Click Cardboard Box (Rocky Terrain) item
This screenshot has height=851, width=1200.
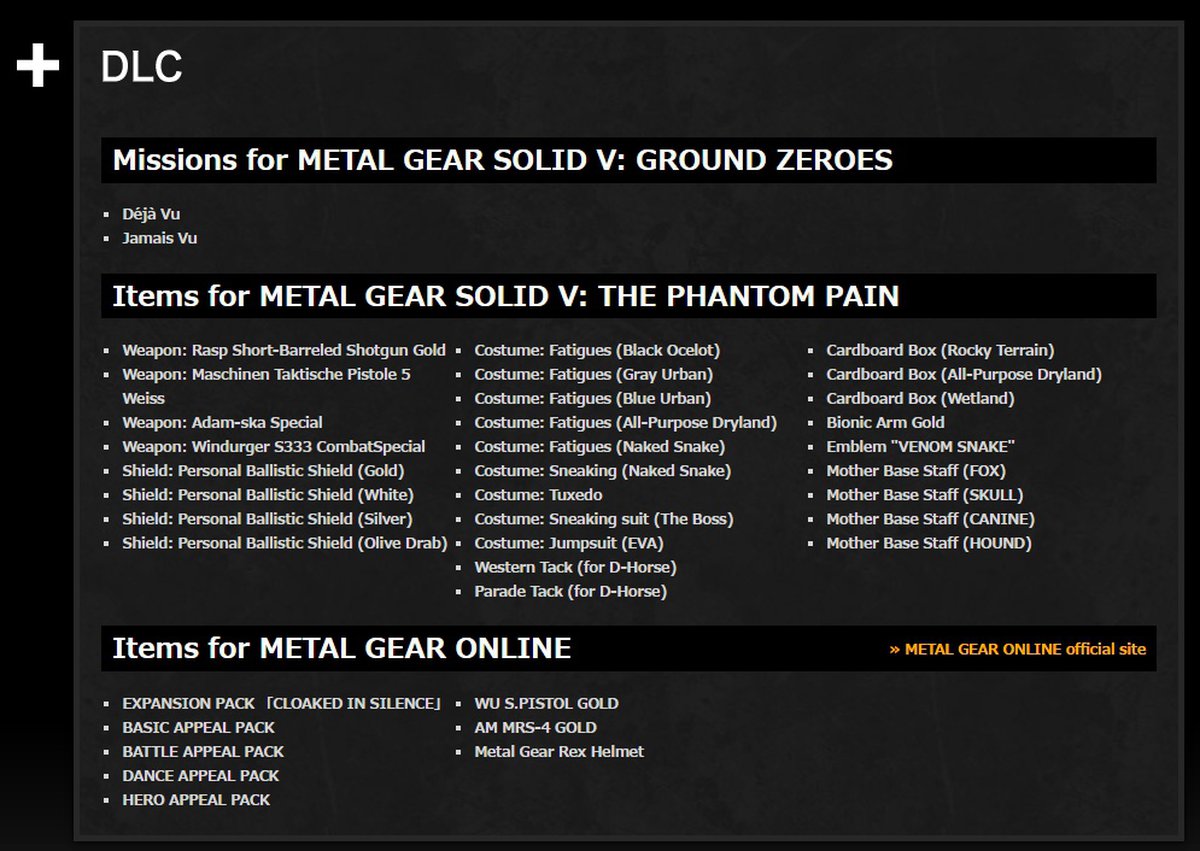(939, 350)
